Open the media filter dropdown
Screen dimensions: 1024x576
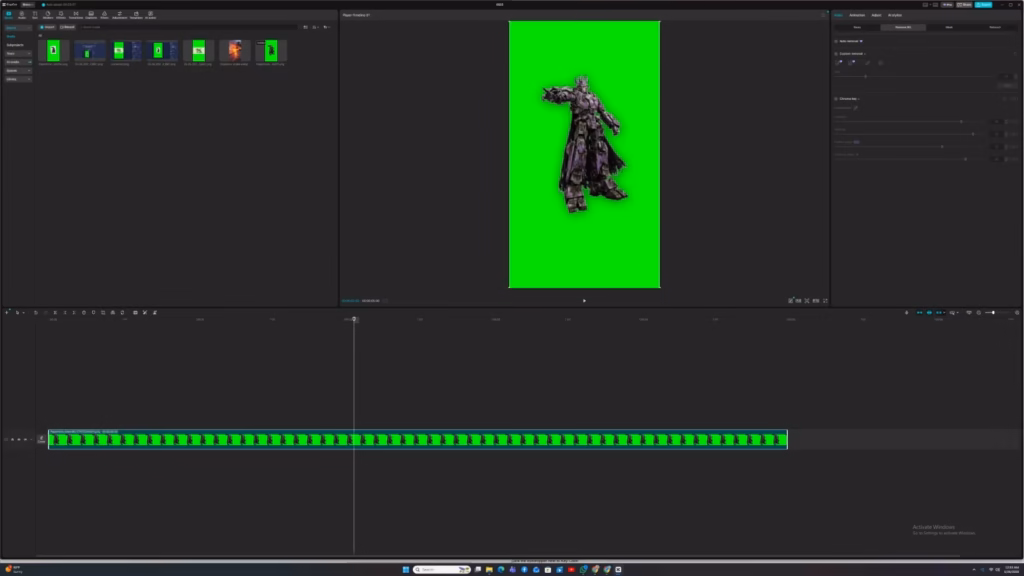click(x=327, y=27)
